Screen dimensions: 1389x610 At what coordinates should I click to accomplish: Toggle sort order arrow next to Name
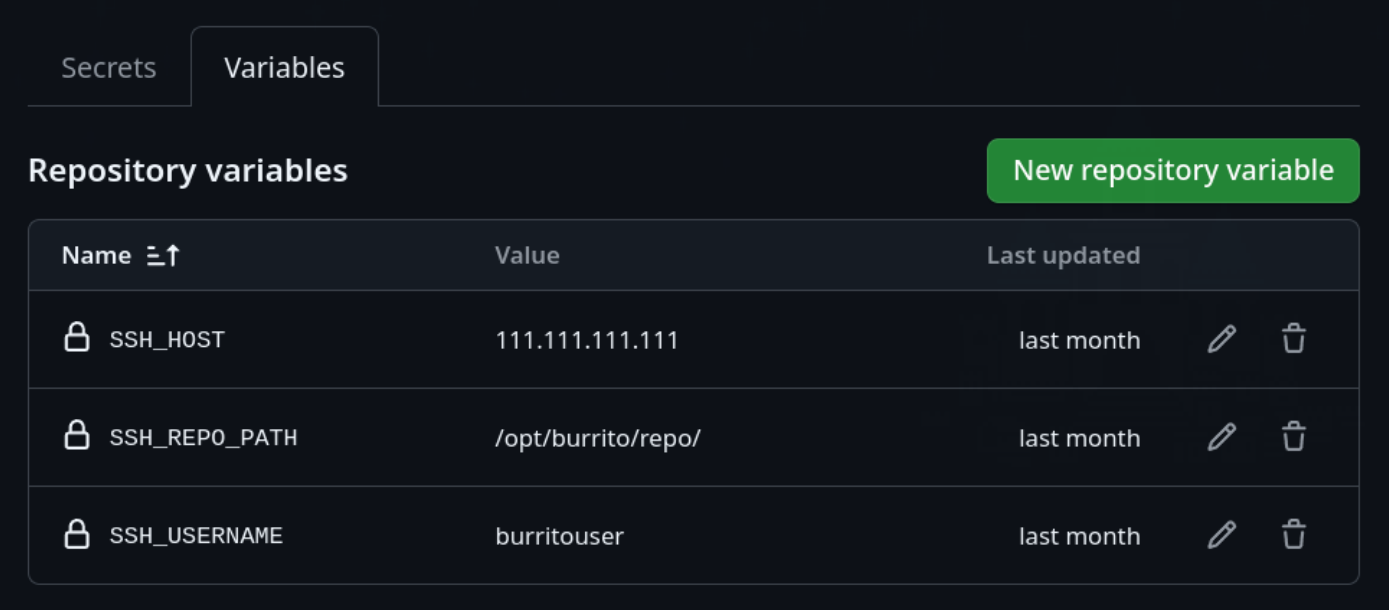[x=163, y=256]
